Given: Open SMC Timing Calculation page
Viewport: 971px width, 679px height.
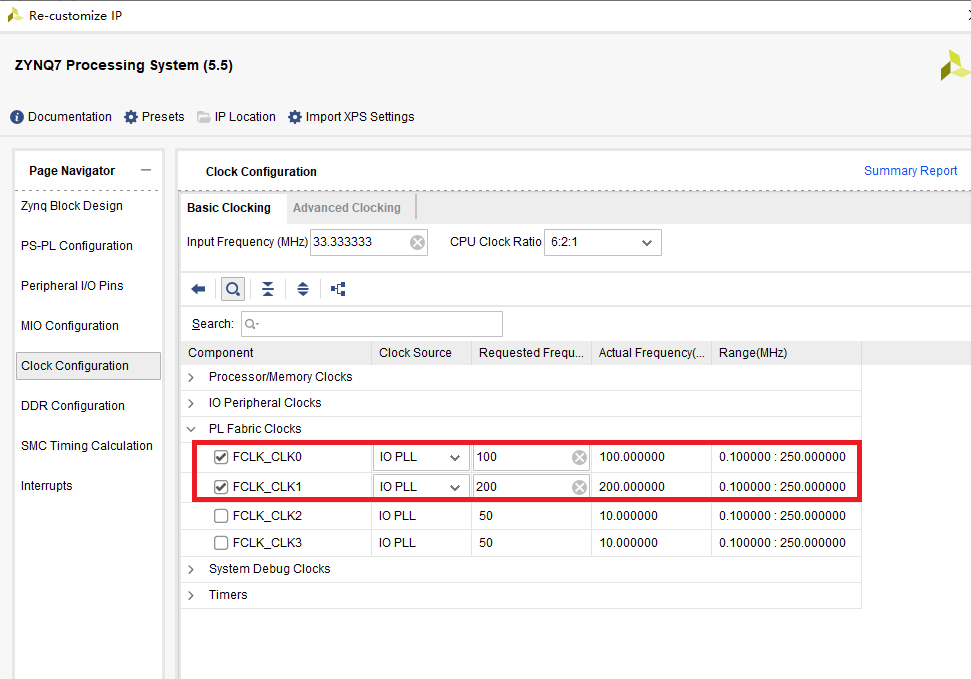Looking at the screenshot, I should coord(87,445).
